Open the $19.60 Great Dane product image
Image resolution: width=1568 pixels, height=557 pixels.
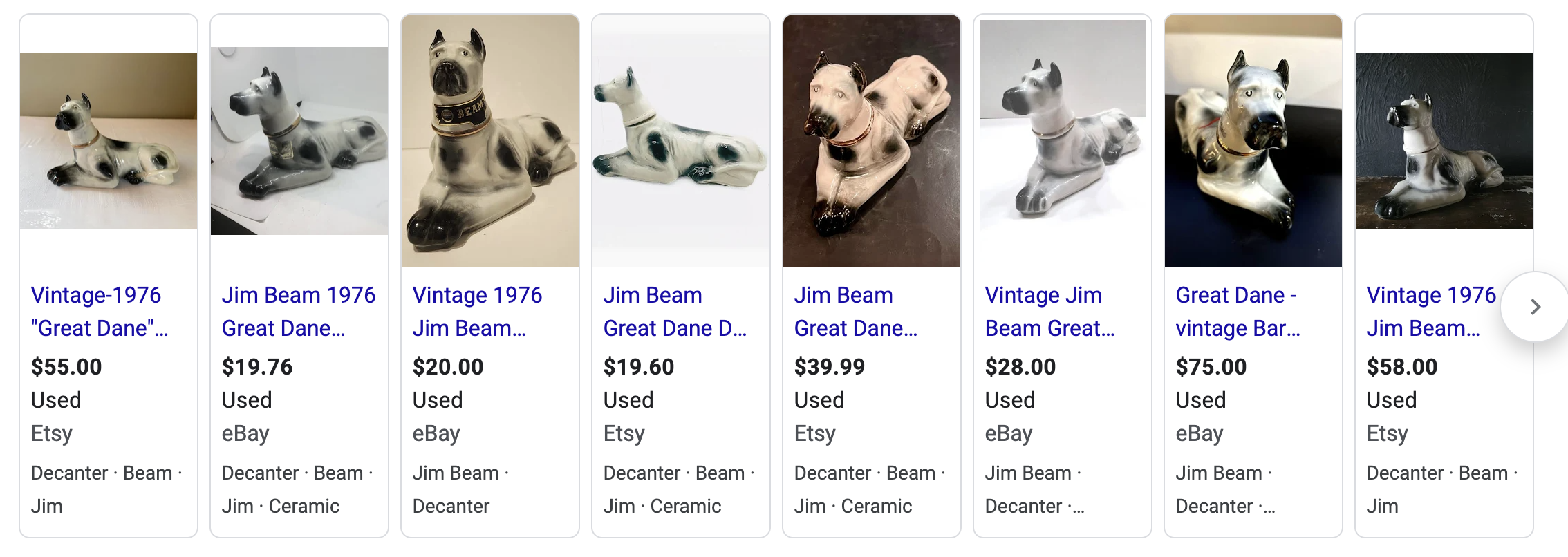[681, 141]
